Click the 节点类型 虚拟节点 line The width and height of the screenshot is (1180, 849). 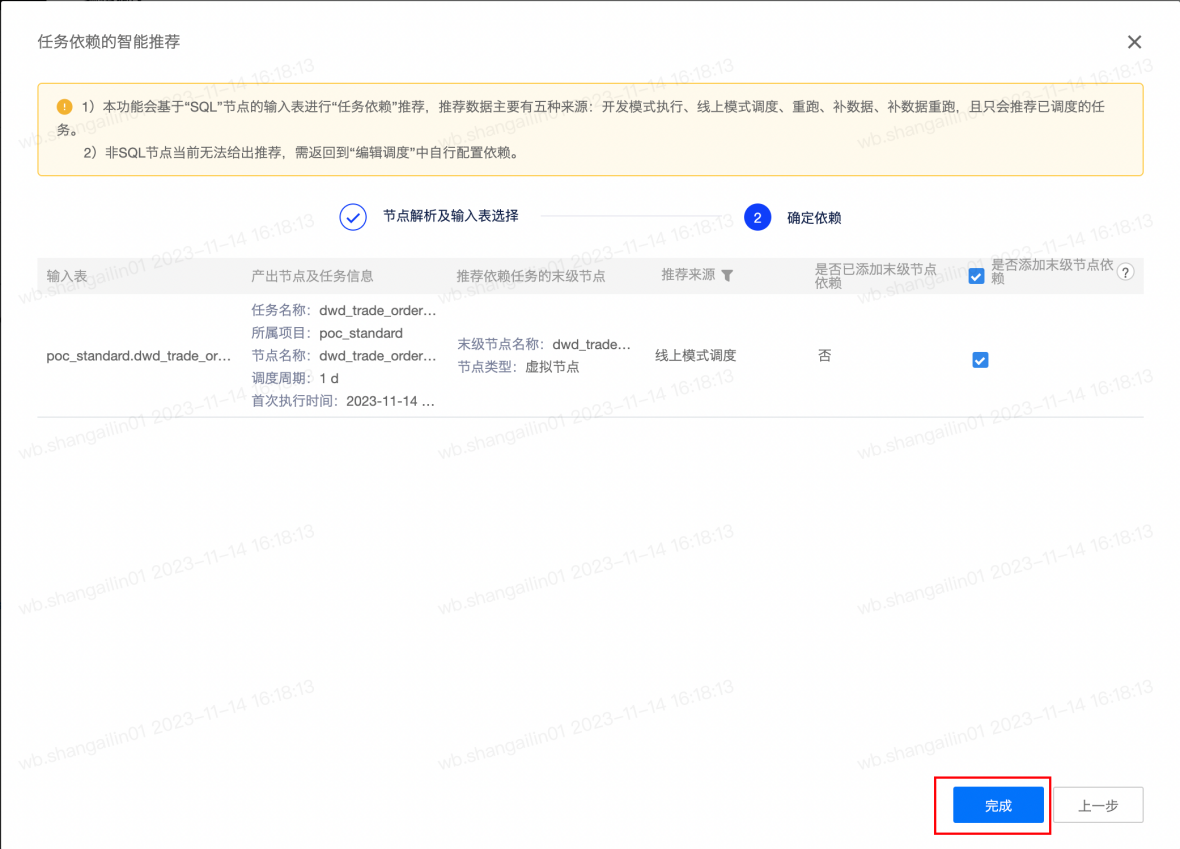point(519,367)
